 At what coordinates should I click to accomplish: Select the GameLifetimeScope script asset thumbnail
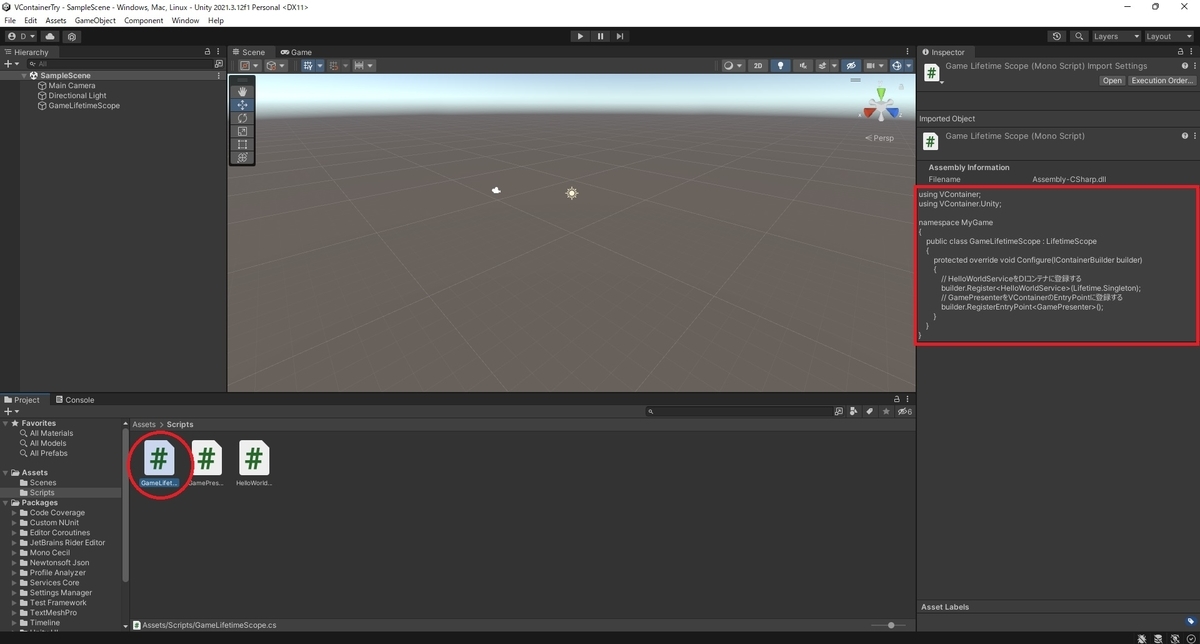(158, 459)
